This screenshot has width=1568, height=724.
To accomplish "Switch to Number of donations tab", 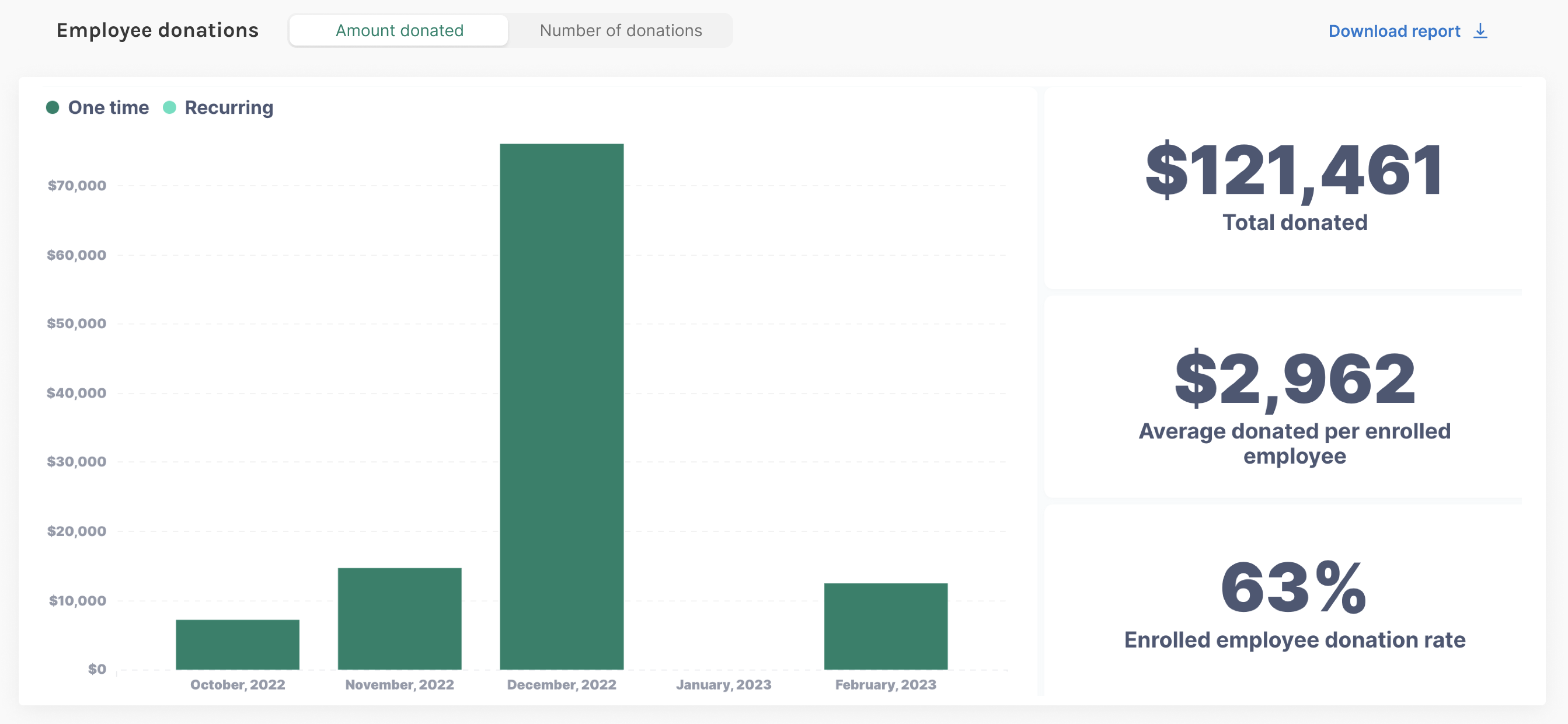I will 621,30.
